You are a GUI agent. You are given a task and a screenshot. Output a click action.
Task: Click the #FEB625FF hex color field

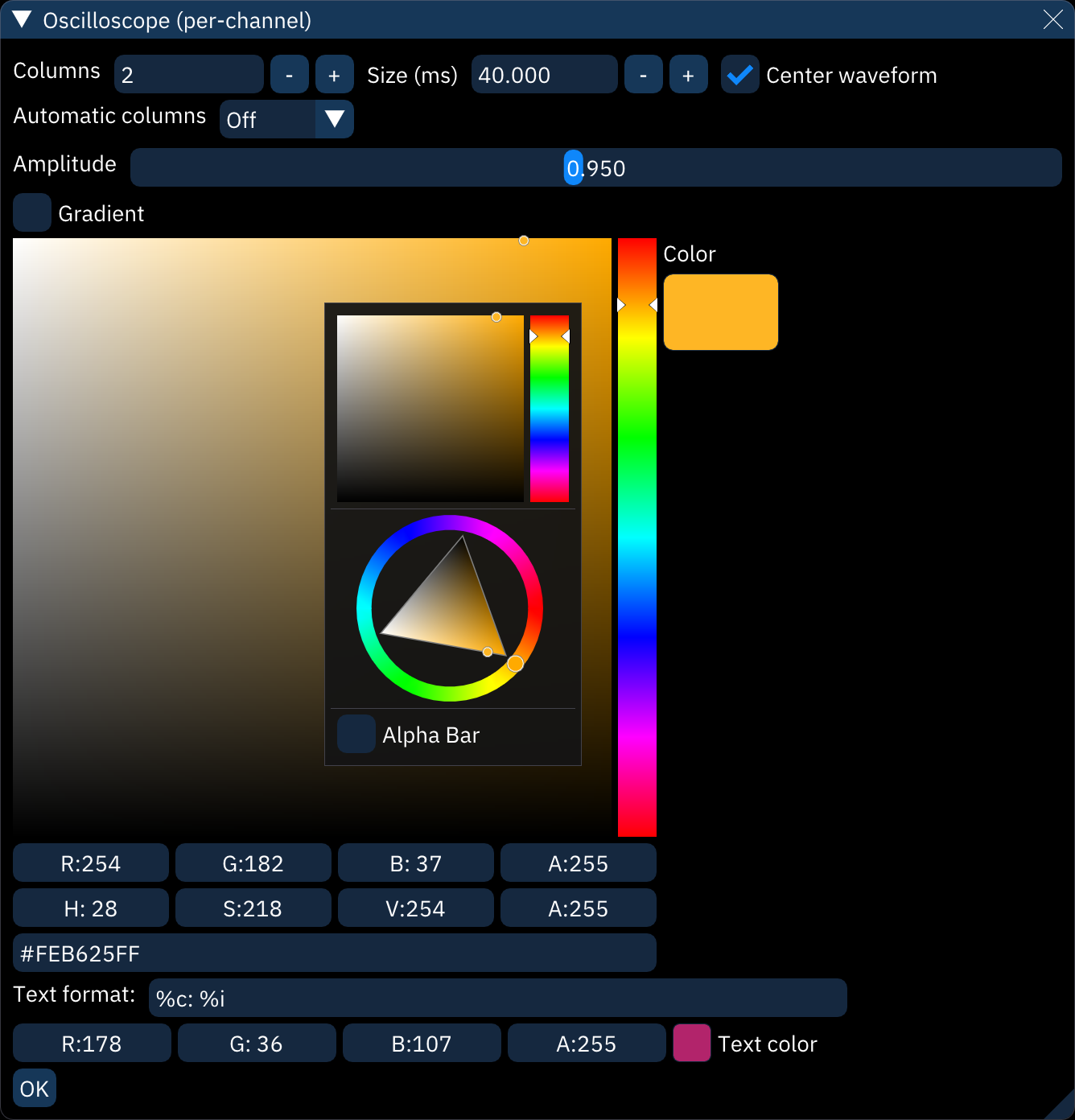pyautogui.click(x=335, y=953)
